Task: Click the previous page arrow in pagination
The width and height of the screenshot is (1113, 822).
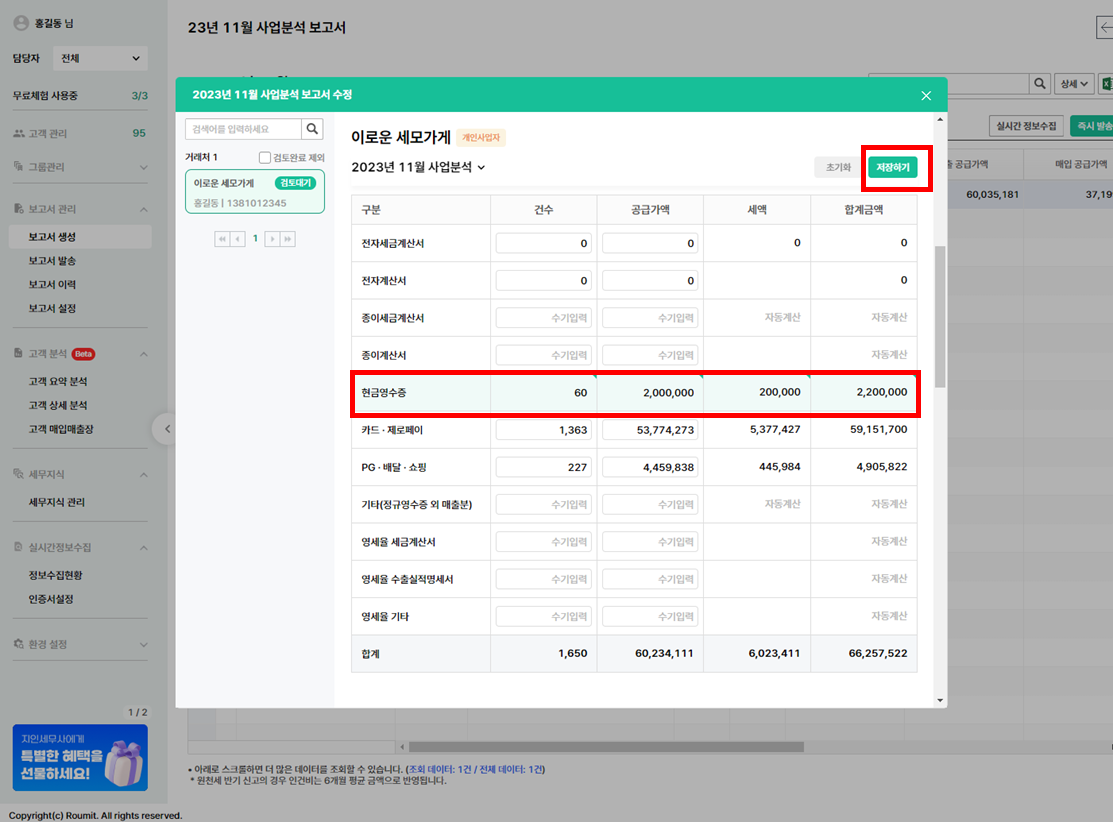Action: tap(238, 239)
